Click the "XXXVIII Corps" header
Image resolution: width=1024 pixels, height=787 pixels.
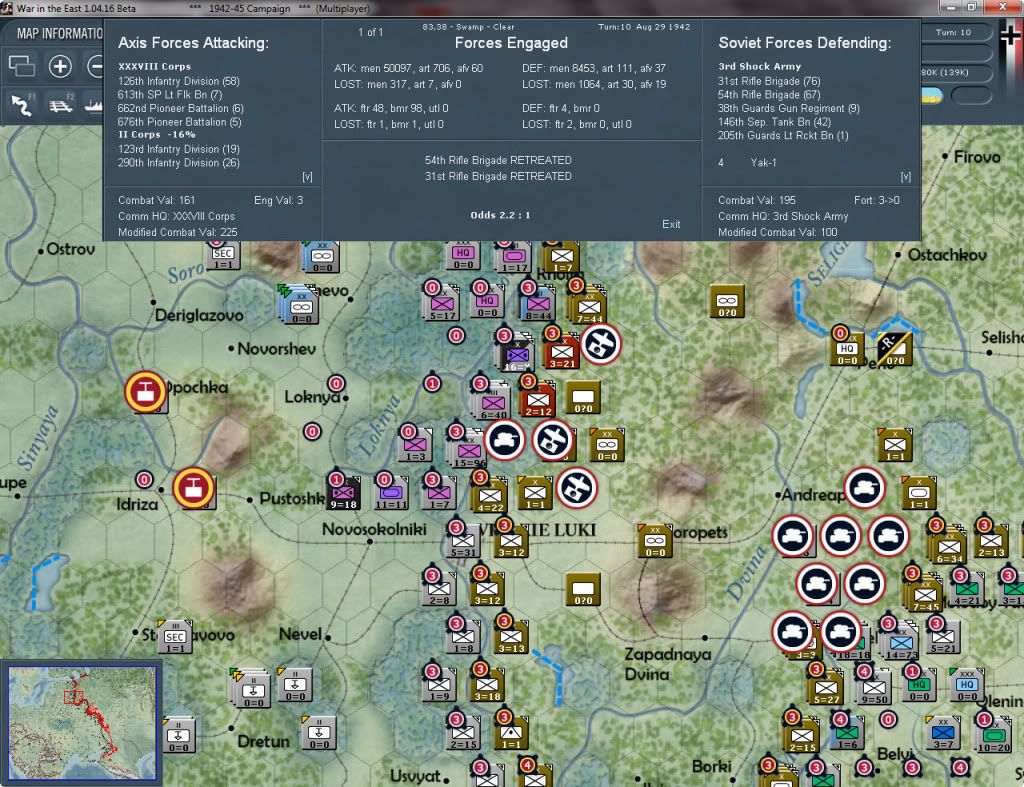pyautogui.click(x=155, y=67)
